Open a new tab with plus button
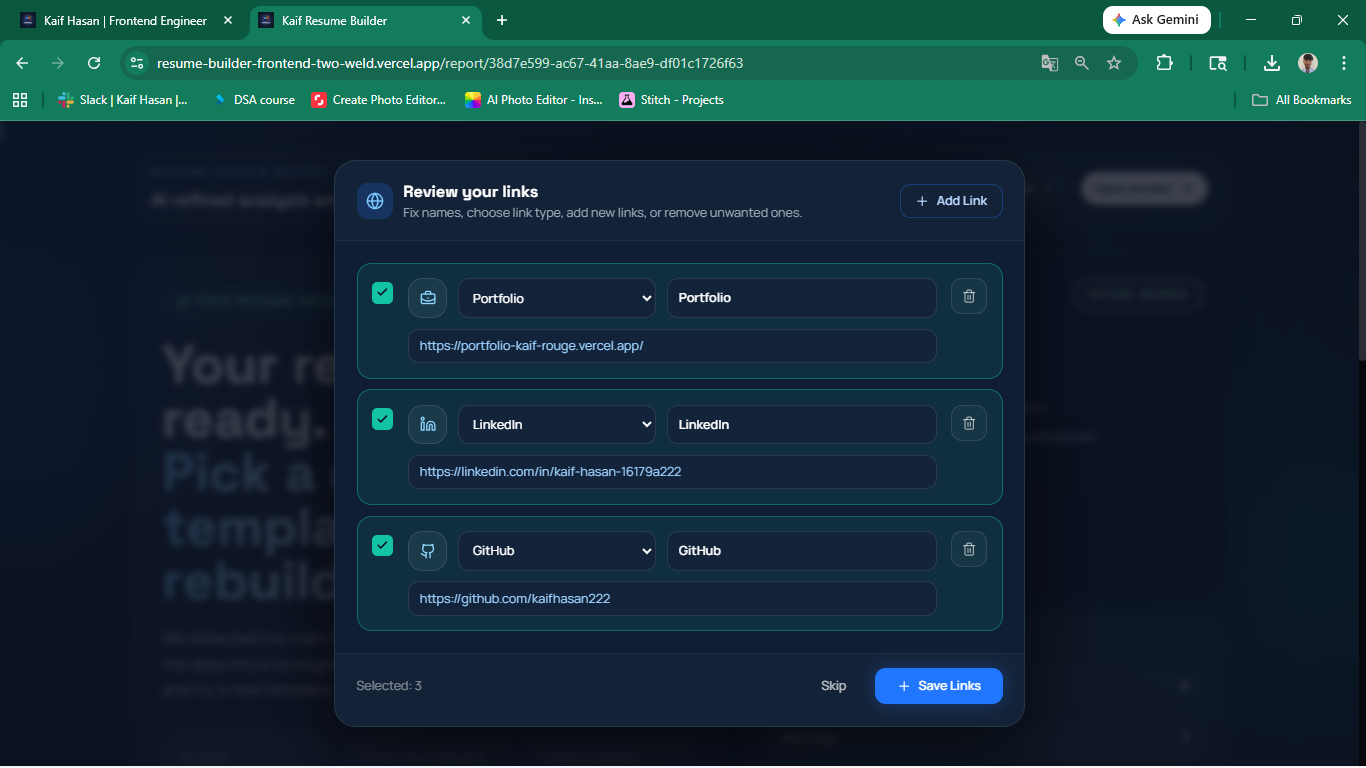The image size is (1366, 768). point(502,20)
